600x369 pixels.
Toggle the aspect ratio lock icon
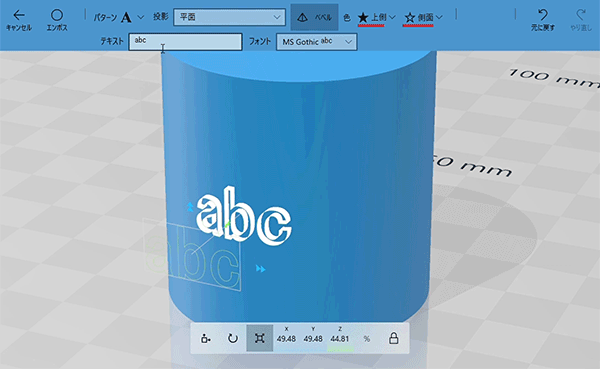pos(393,338)
